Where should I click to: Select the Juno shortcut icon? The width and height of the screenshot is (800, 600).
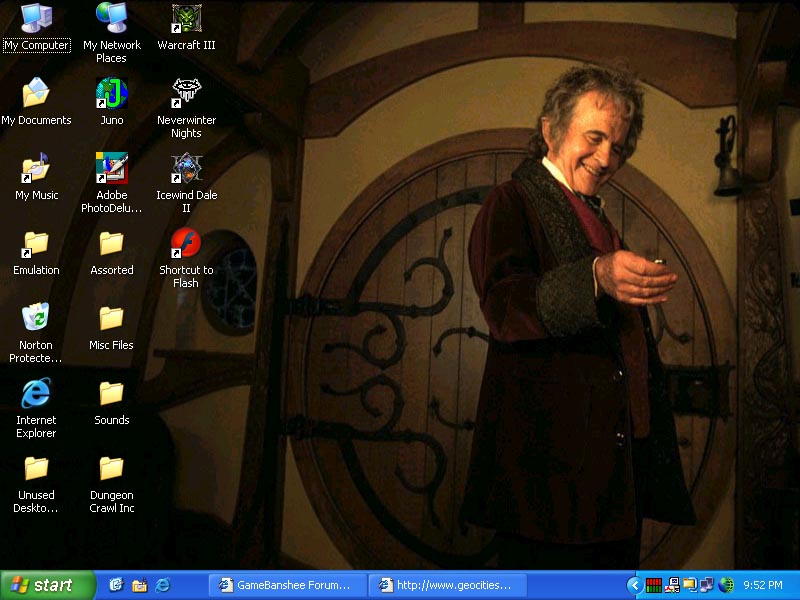111,102
